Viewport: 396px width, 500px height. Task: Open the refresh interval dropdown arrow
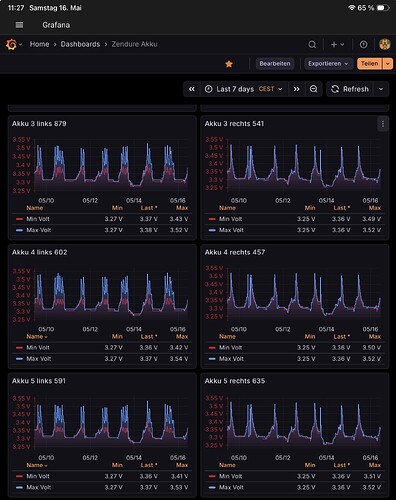(381, 89)
